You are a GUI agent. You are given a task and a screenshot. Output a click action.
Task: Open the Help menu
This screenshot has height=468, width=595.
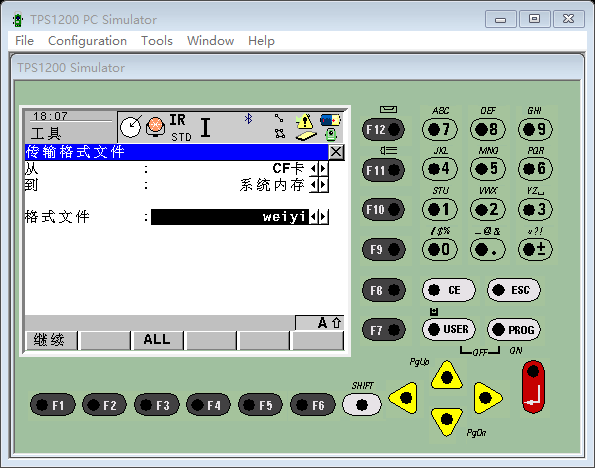click(x=261, y=41)
